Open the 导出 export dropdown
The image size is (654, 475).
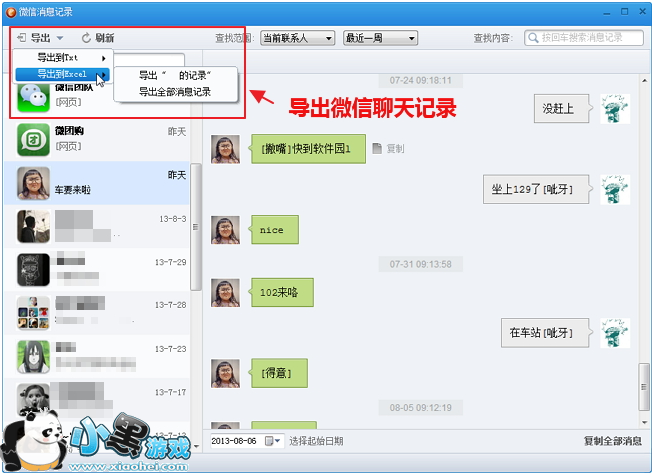(x=40, y=38)
